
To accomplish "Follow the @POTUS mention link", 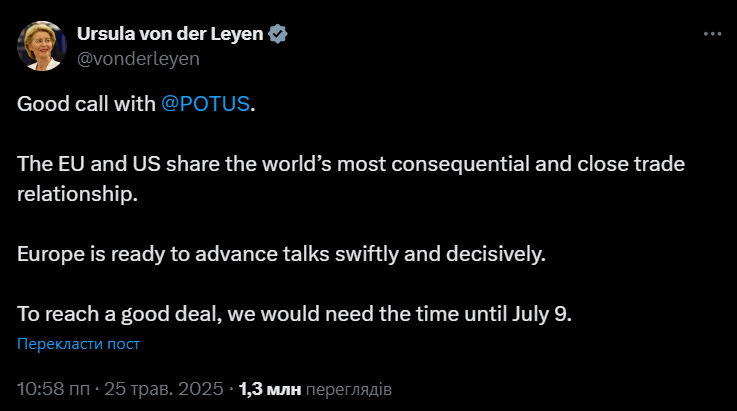I will coord(205,105).
